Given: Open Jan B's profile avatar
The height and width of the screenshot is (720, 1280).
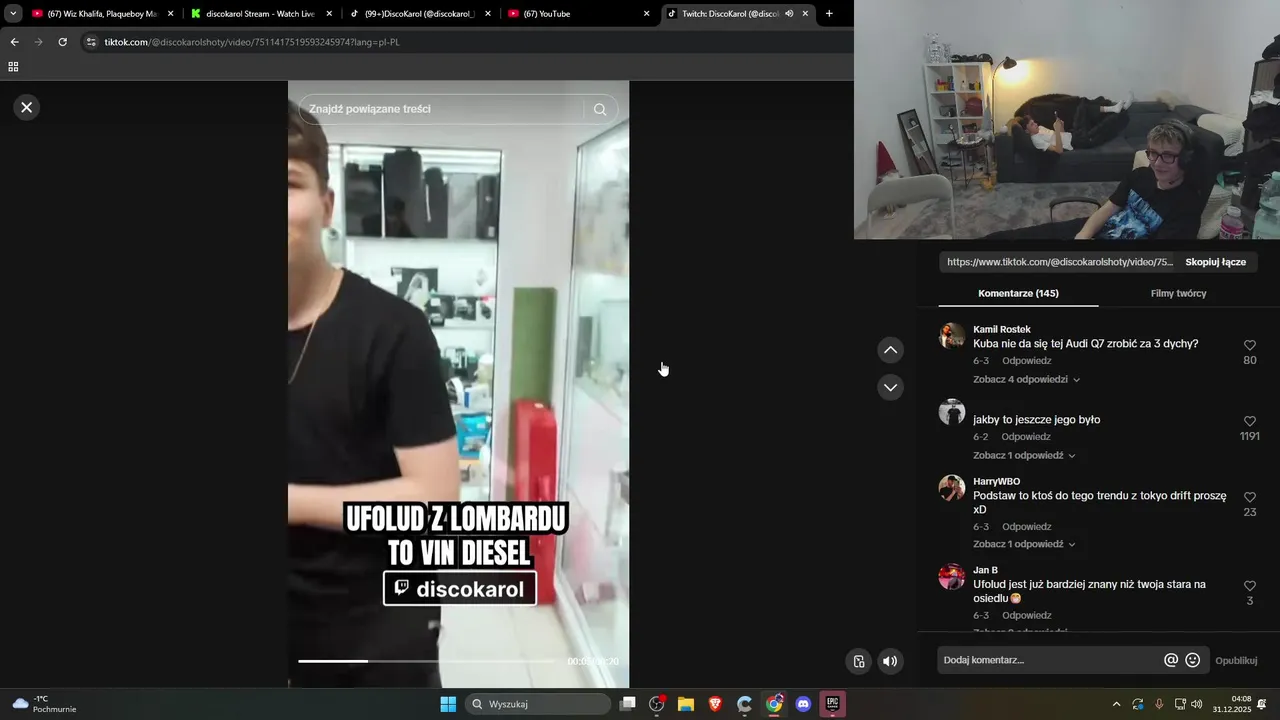Looking at the screenshot, I should pos(952,577).
